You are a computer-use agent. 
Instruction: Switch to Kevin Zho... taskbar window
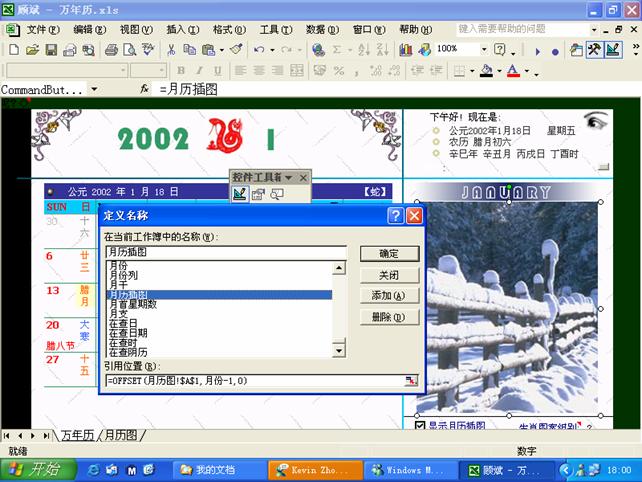pos(316,470)
